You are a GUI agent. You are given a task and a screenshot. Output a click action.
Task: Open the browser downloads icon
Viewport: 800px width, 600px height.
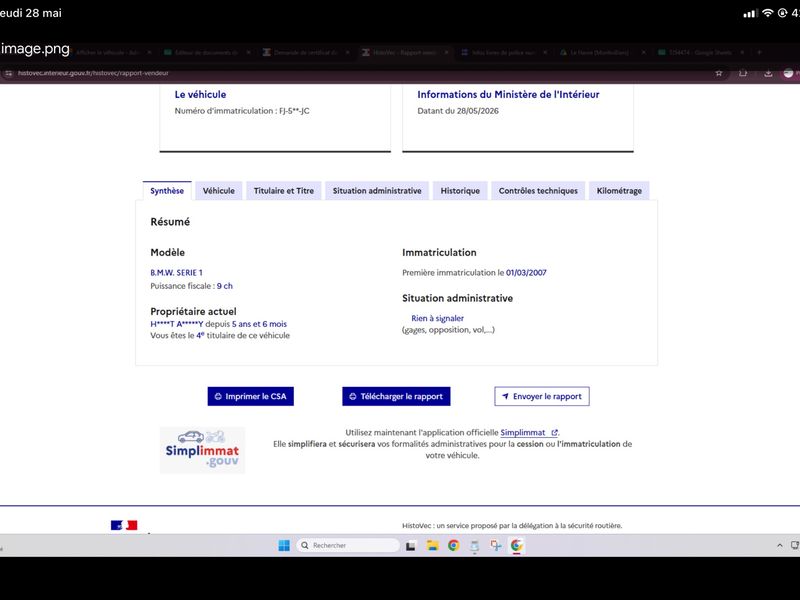768,73
